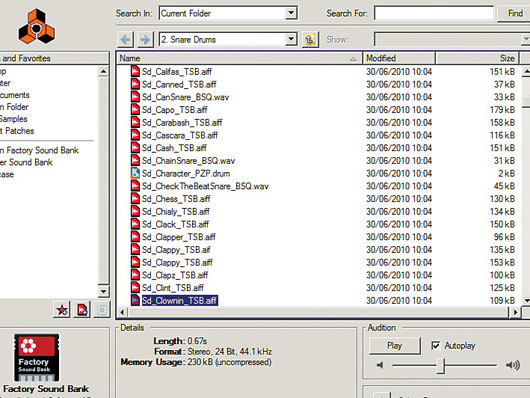
Task: Click the Play audition button
Action: (394, 346)
